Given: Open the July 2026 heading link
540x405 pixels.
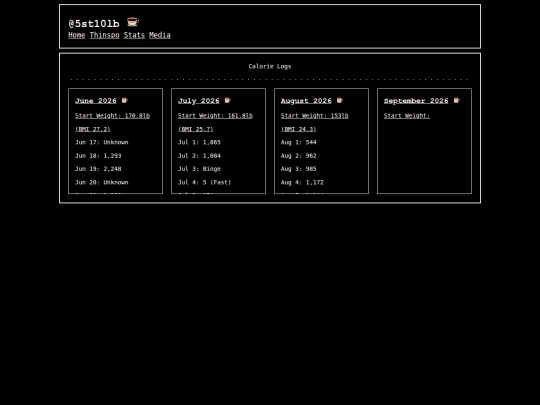Looking at the screenshot, I should click(x=199, y=101).
